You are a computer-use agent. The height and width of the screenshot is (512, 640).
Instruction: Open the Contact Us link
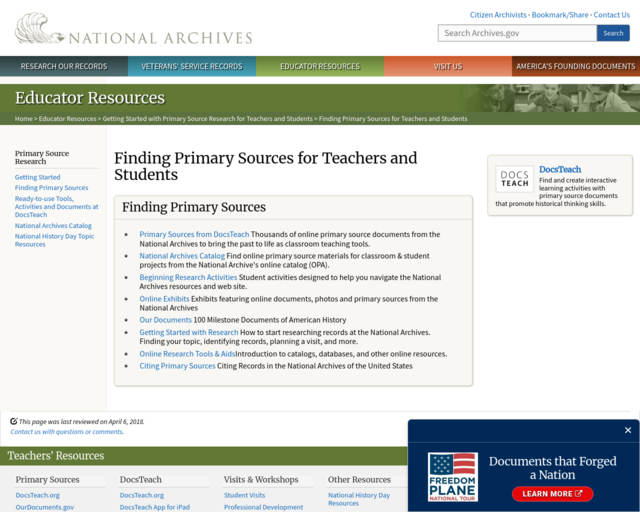coord(611,15)
